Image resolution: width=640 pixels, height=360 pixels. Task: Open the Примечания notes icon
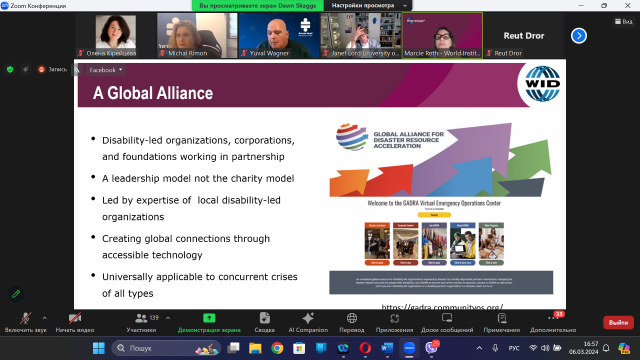pyautogui.click(x=502, y=322)
